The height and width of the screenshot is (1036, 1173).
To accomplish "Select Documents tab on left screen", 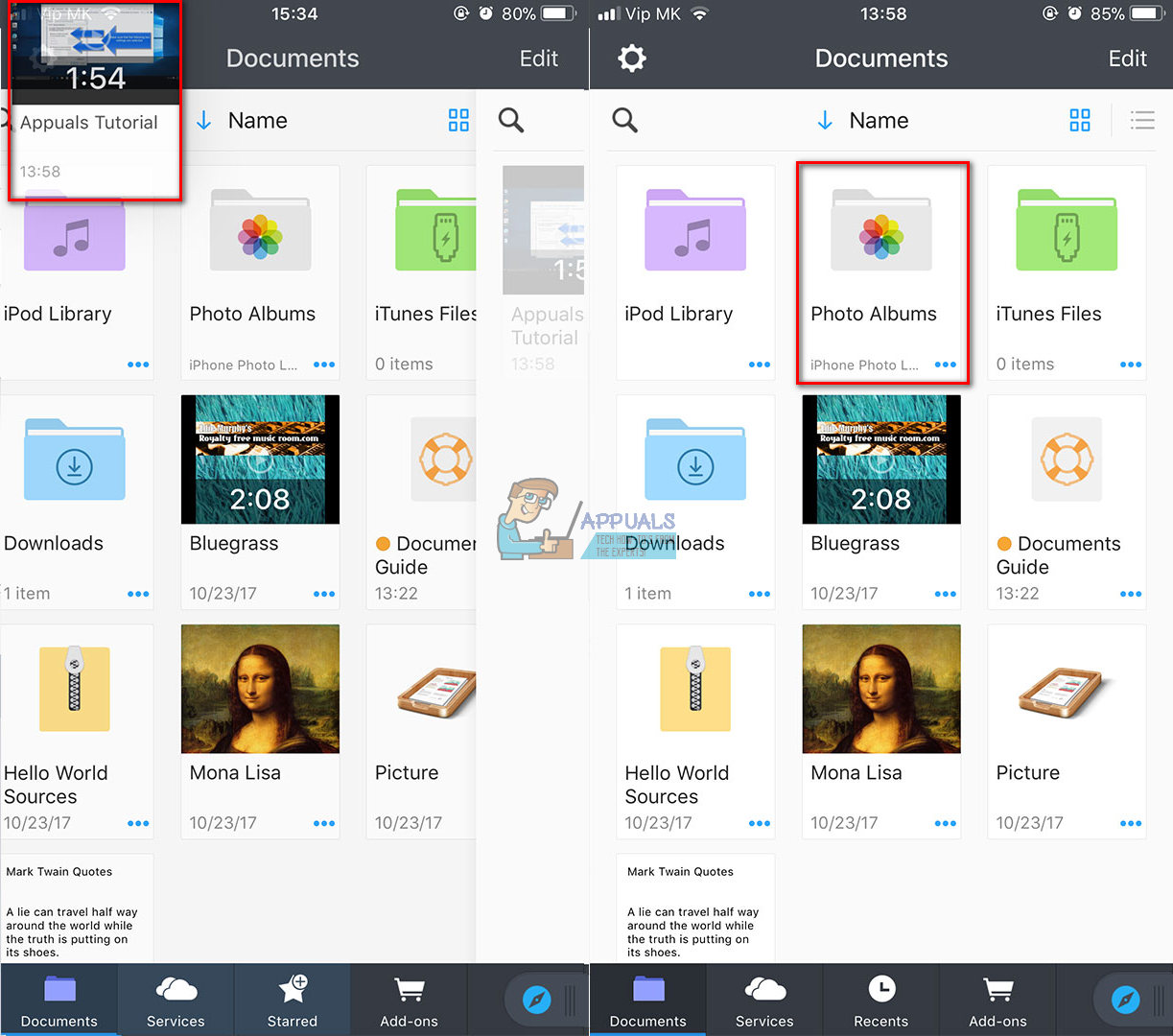I will [x=59, y=1000].
